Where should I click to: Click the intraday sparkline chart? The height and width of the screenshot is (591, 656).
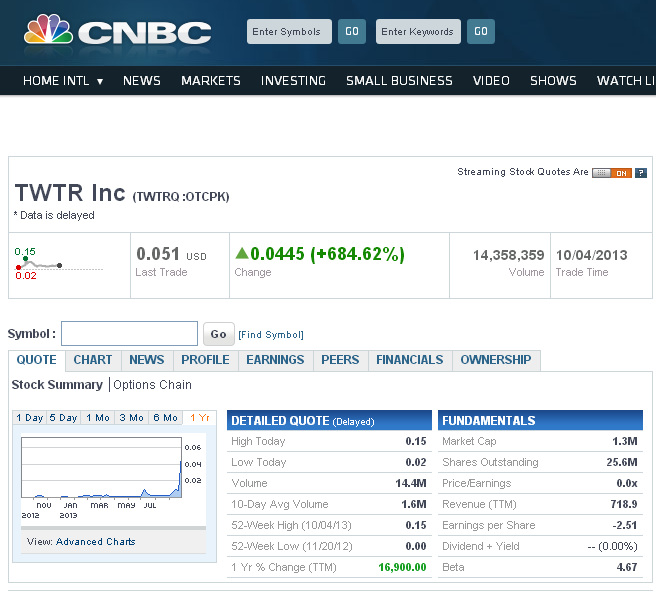click(x=59, y=264)
